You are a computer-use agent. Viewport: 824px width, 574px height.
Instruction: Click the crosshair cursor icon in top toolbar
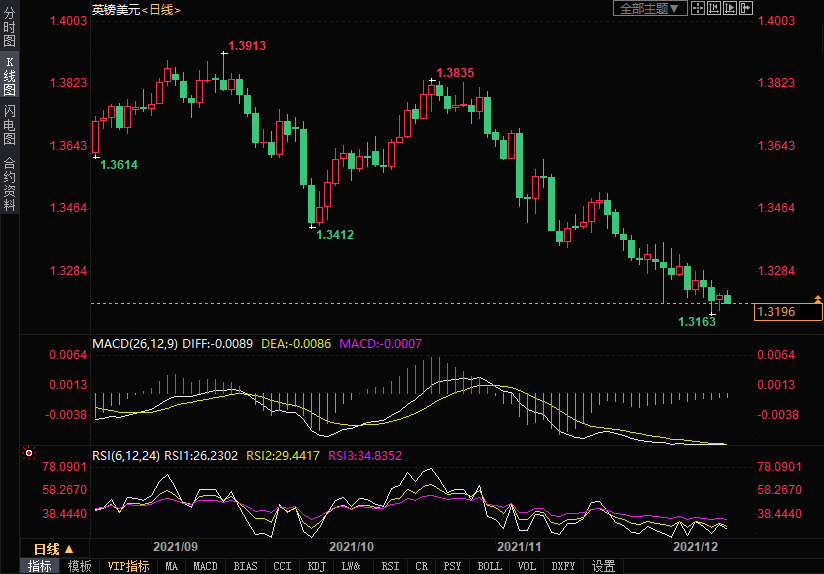[x=696, y=8]
